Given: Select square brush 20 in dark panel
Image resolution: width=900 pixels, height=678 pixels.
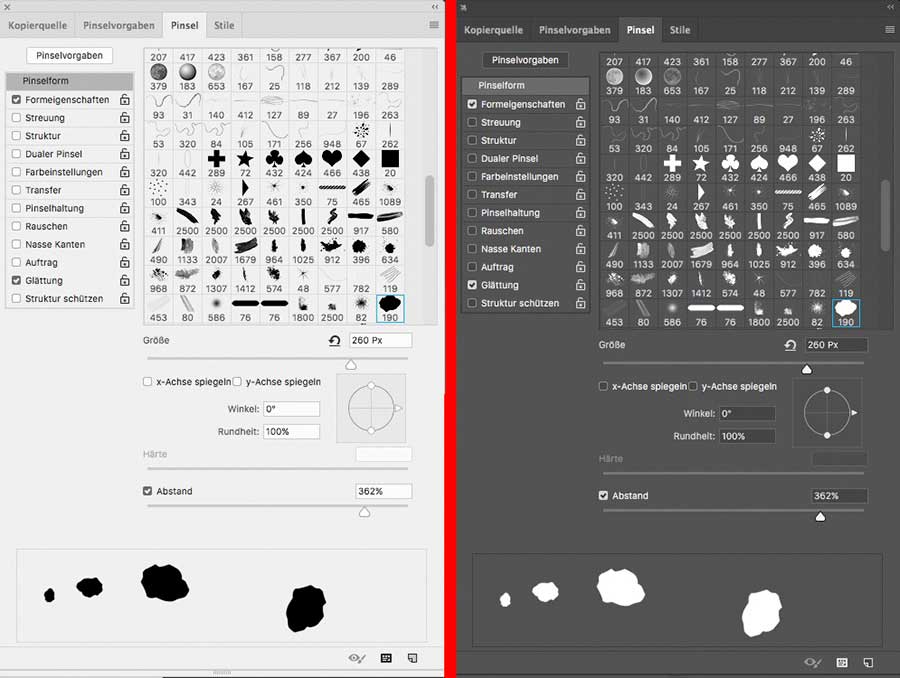Looking at the screenshot, I should 845,168.
